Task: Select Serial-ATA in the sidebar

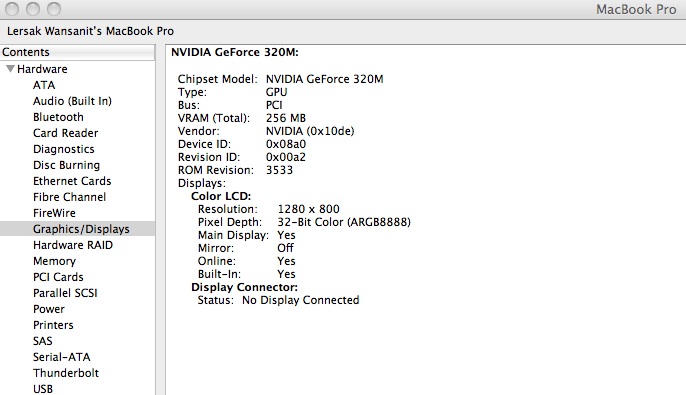Action: click(62, 357)
